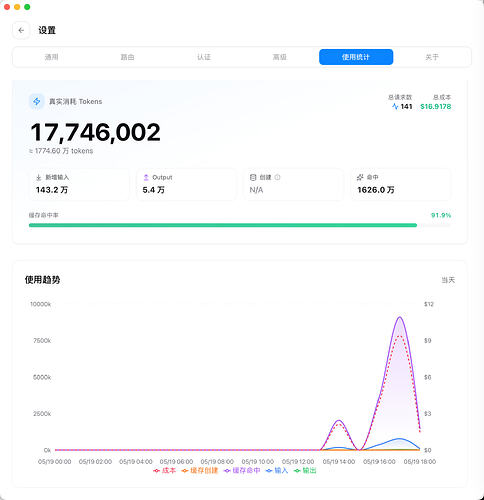Click the lightning bolt Tokens icon
484x500 pixels.
tap(37, 101)
